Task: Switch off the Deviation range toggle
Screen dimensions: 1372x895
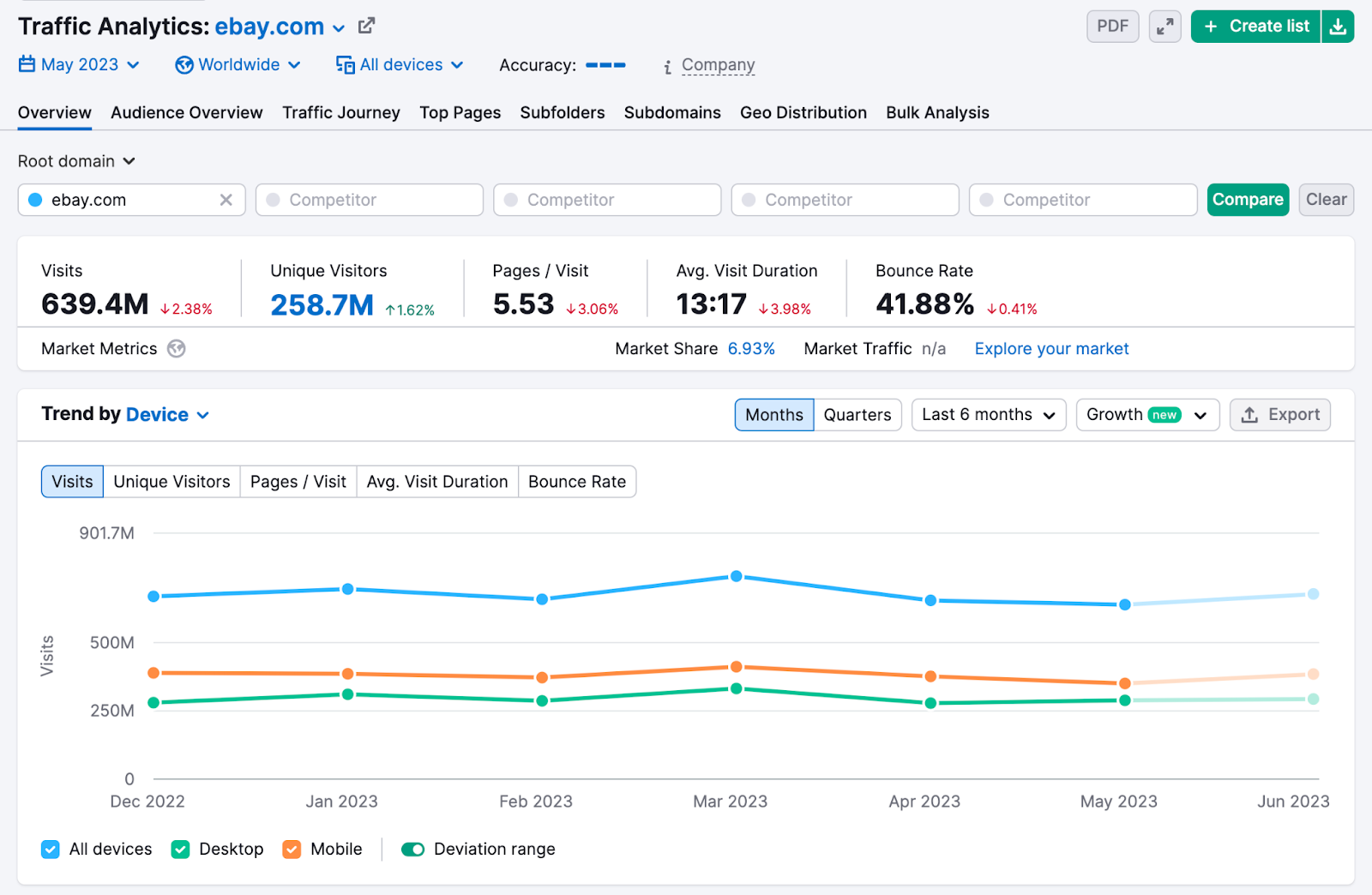Action: [x=413, y=850]
